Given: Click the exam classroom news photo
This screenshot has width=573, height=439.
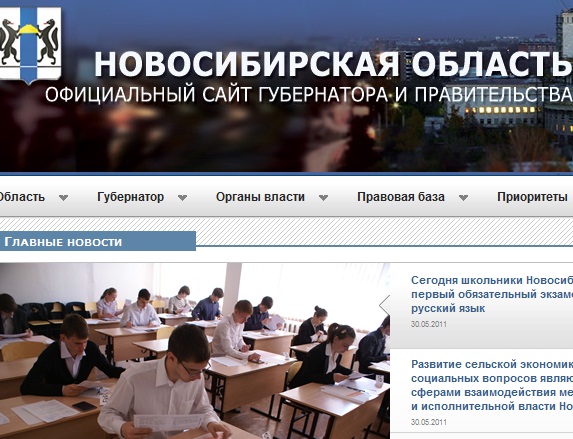Looking at the screenshot, I should click(195, 351).
